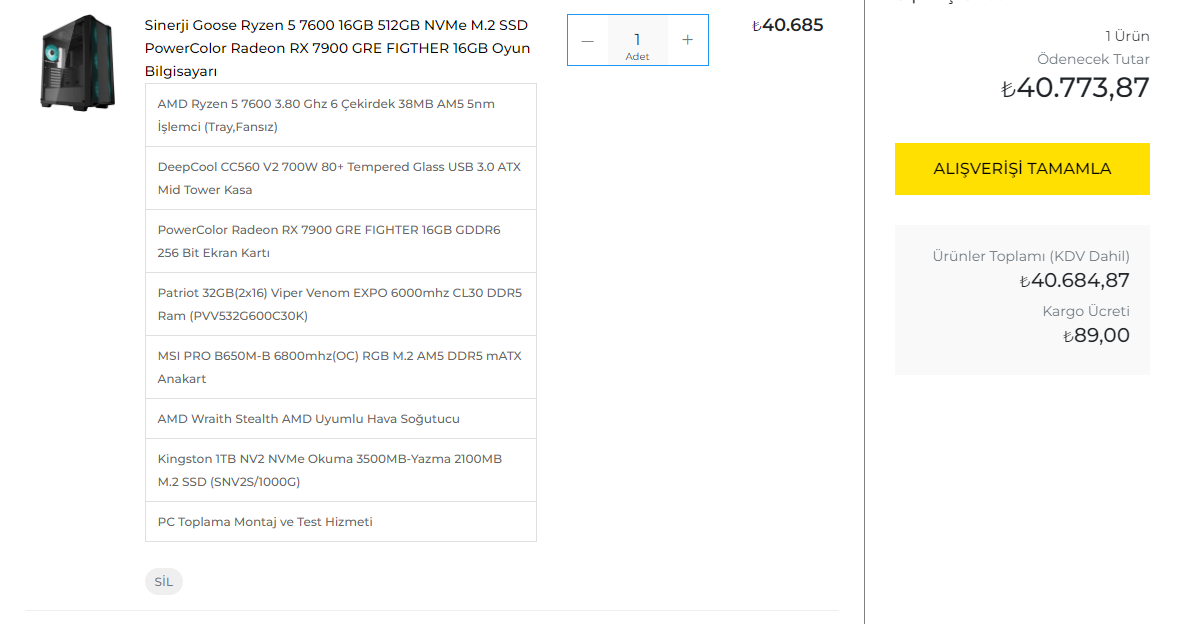Click the SİL remove button

164,582
